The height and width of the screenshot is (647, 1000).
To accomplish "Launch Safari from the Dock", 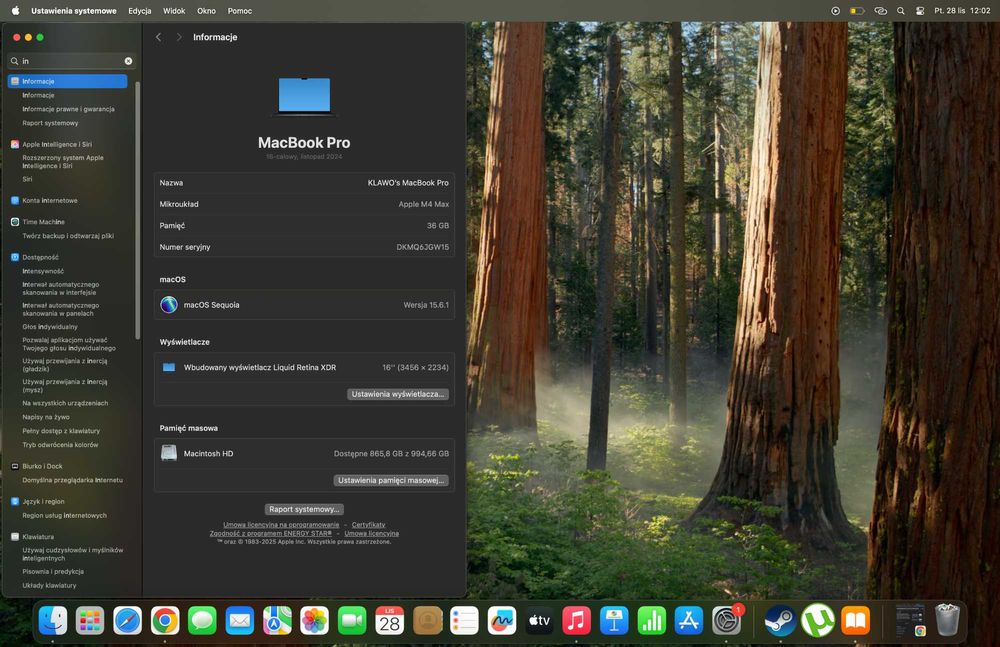I will pyautogui.click(x=128, y=620).
